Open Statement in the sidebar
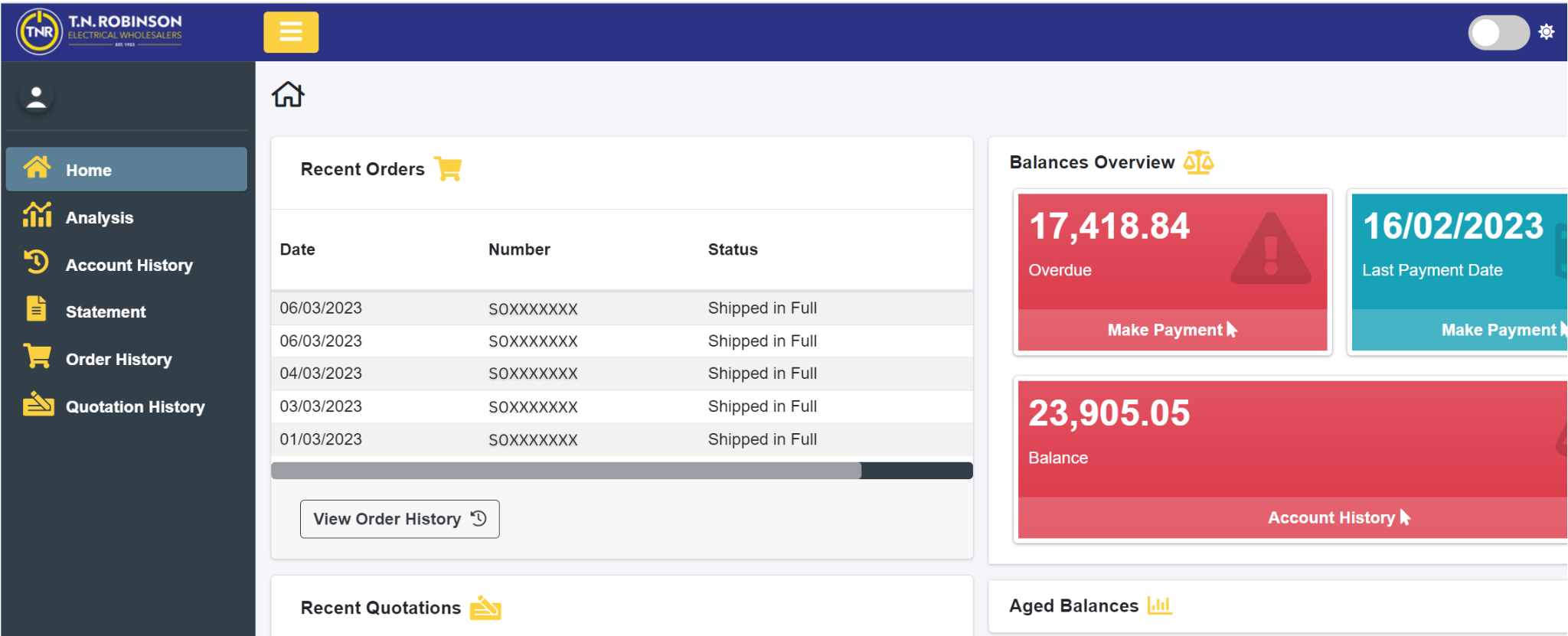The image size is (1568, 636). pos(126,311)
